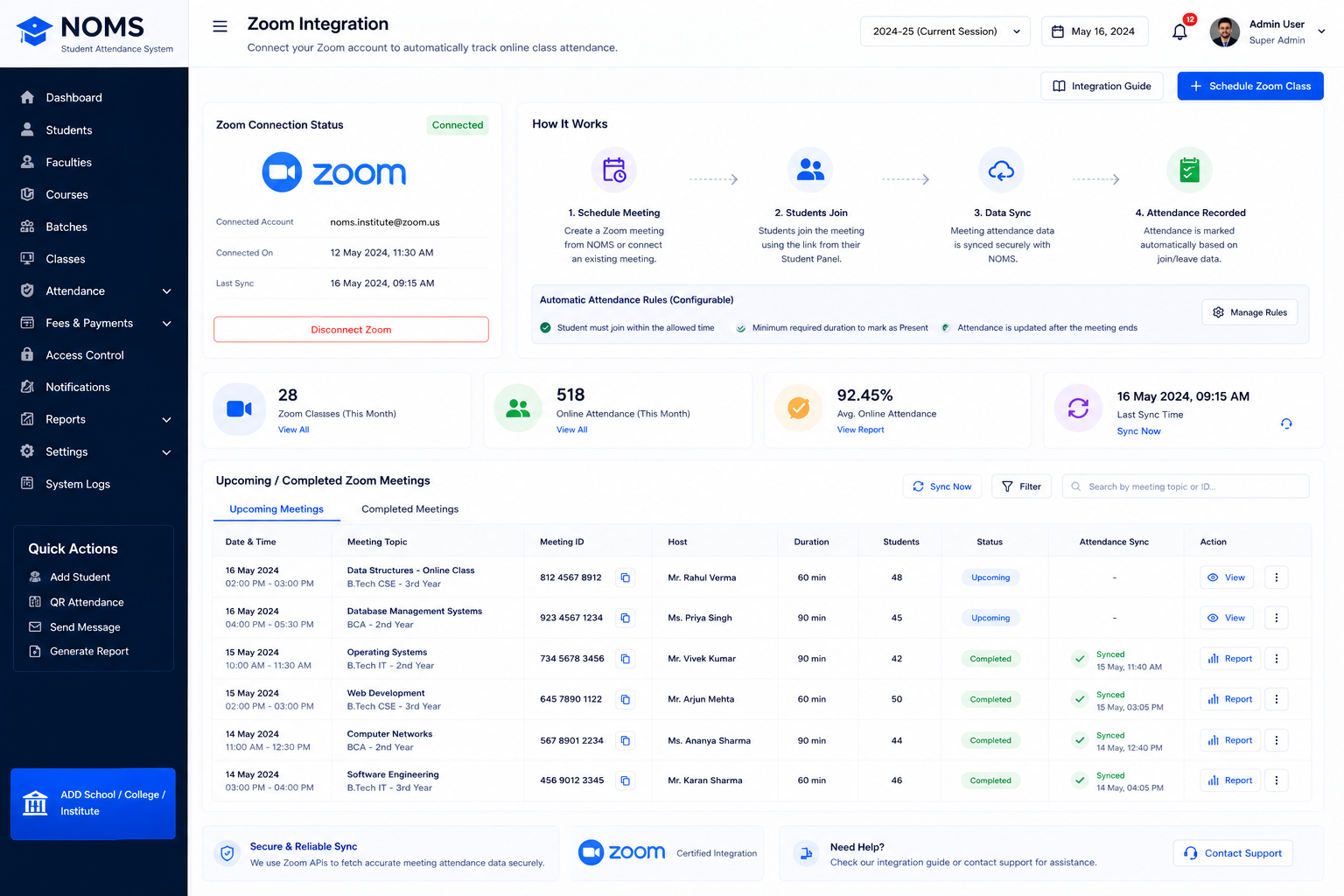This screenshot has height=896, width=1344.
Task: Open Report for Computer Networks meeting
Action: coord(1229,740)
